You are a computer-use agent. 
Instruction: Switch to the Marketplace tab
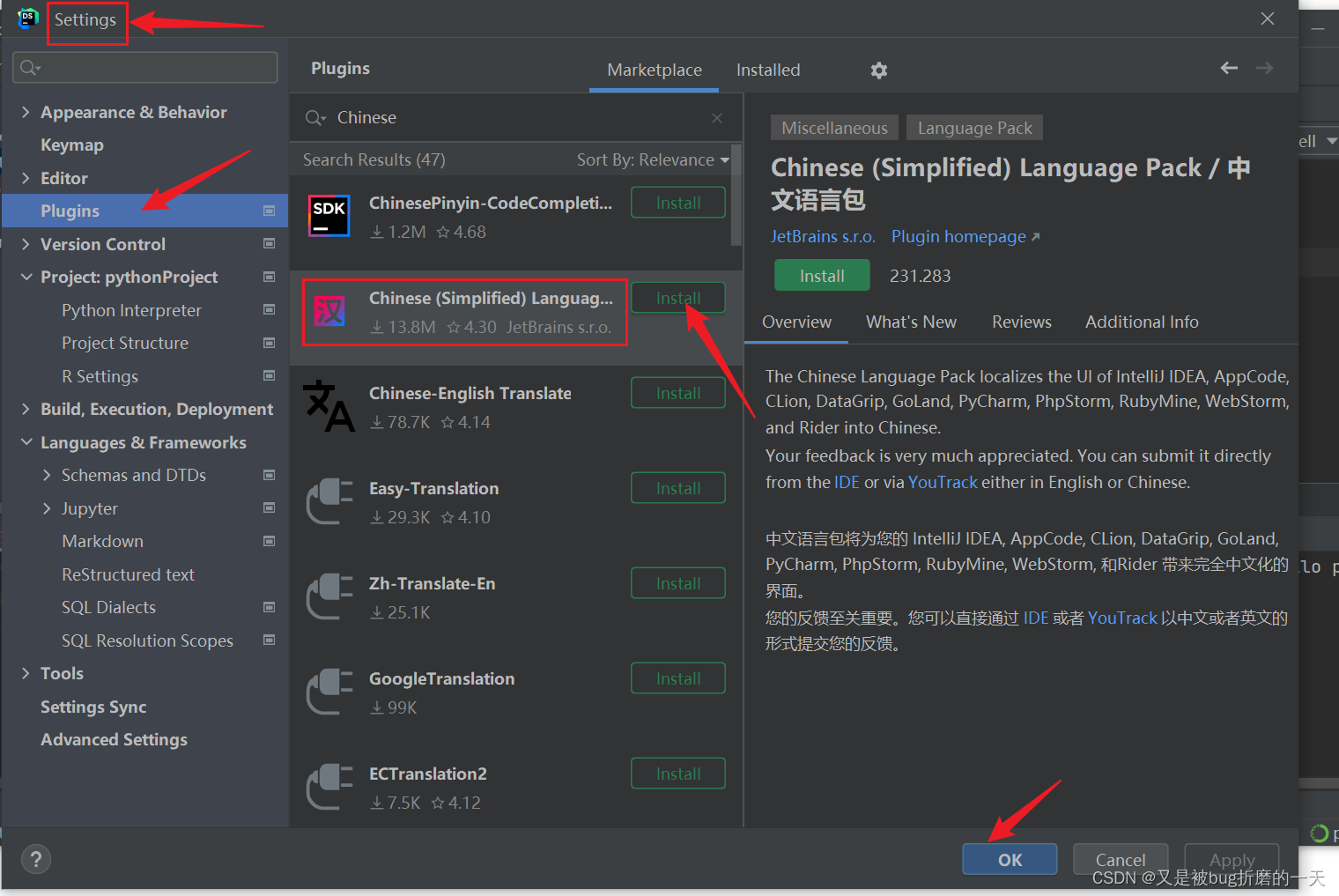pos(655,70)
